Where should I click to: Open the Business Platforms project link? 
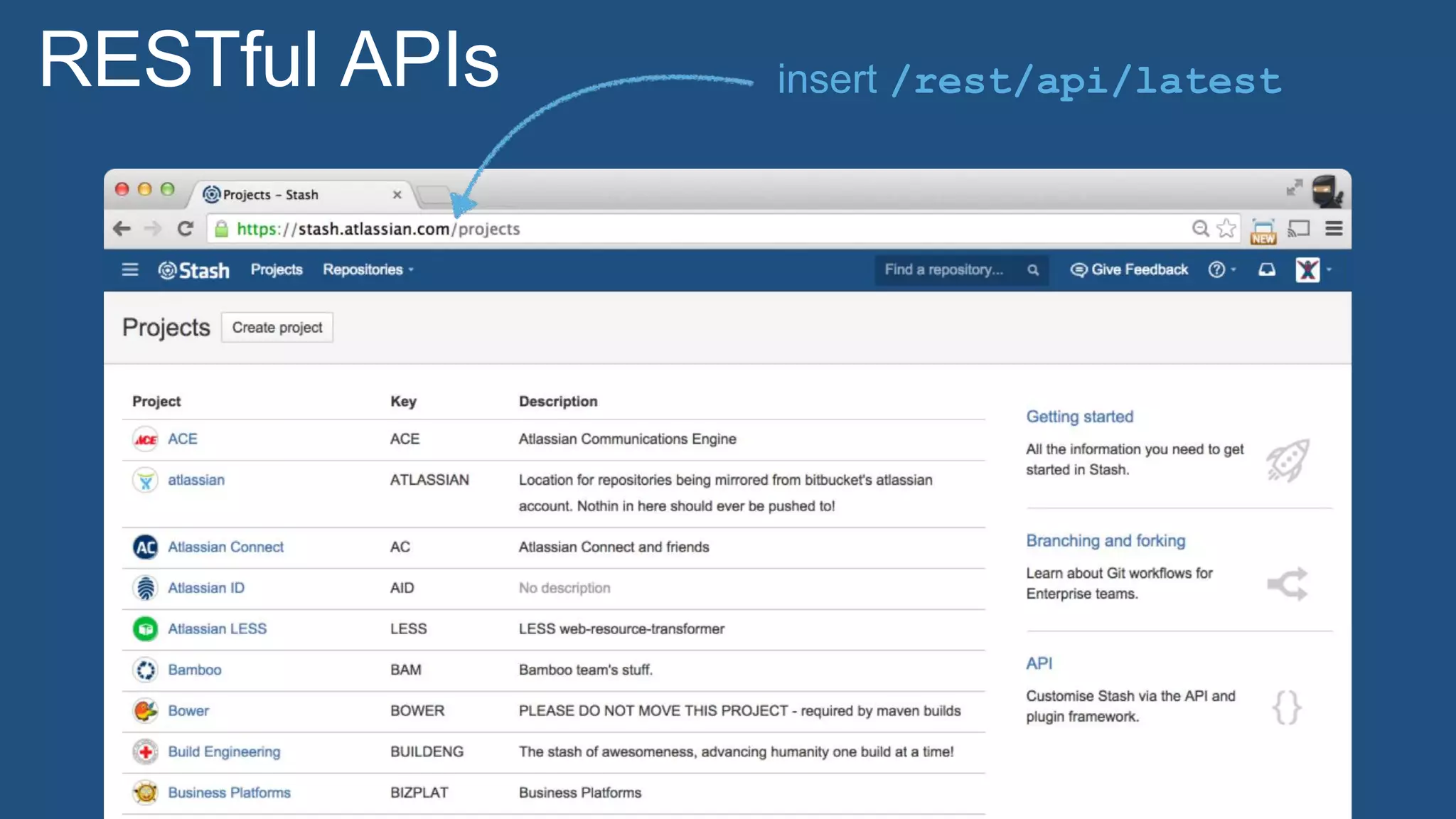click(229, 793)
